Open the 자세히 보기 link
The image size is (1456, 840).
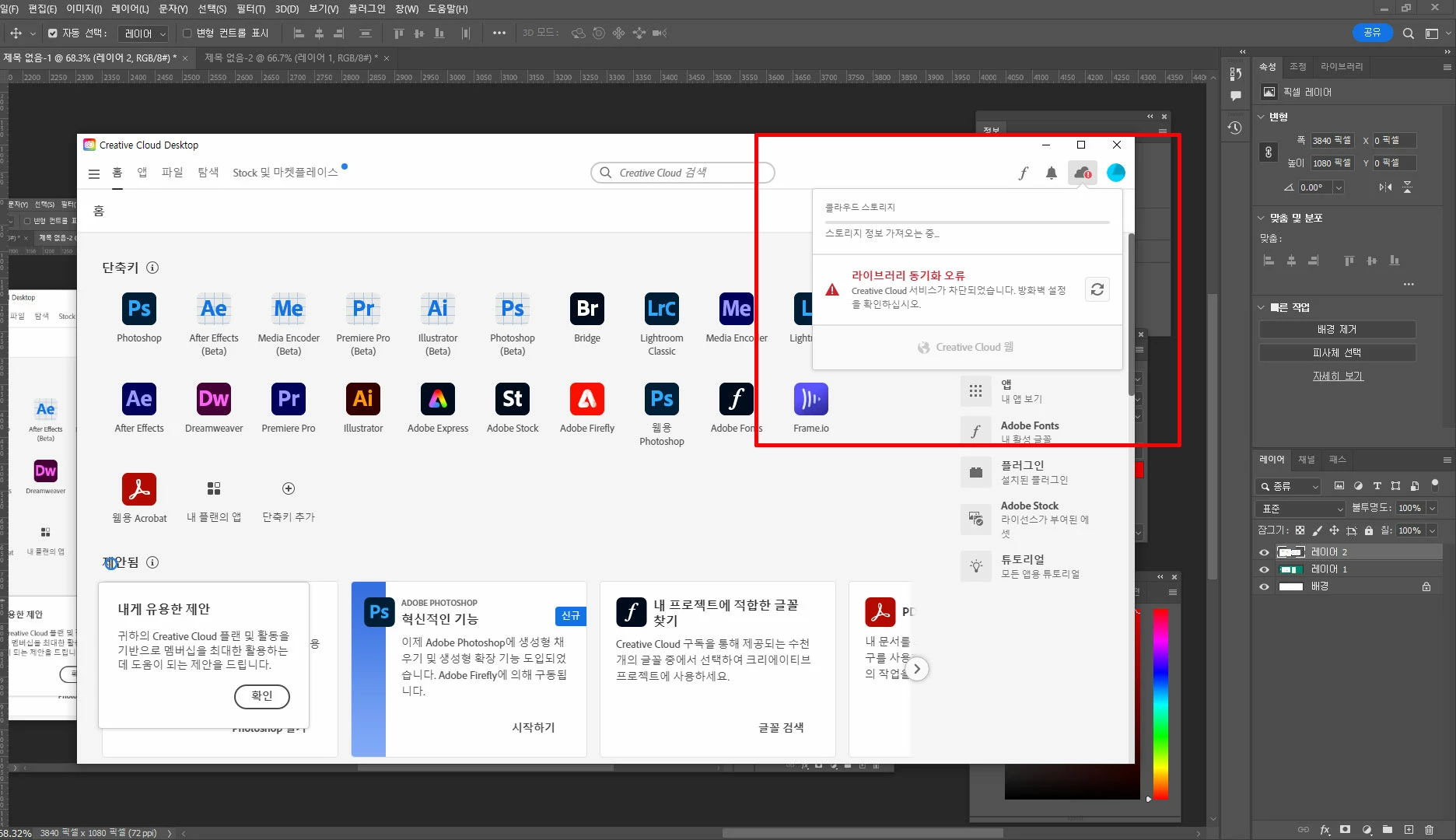(1338, 376)
